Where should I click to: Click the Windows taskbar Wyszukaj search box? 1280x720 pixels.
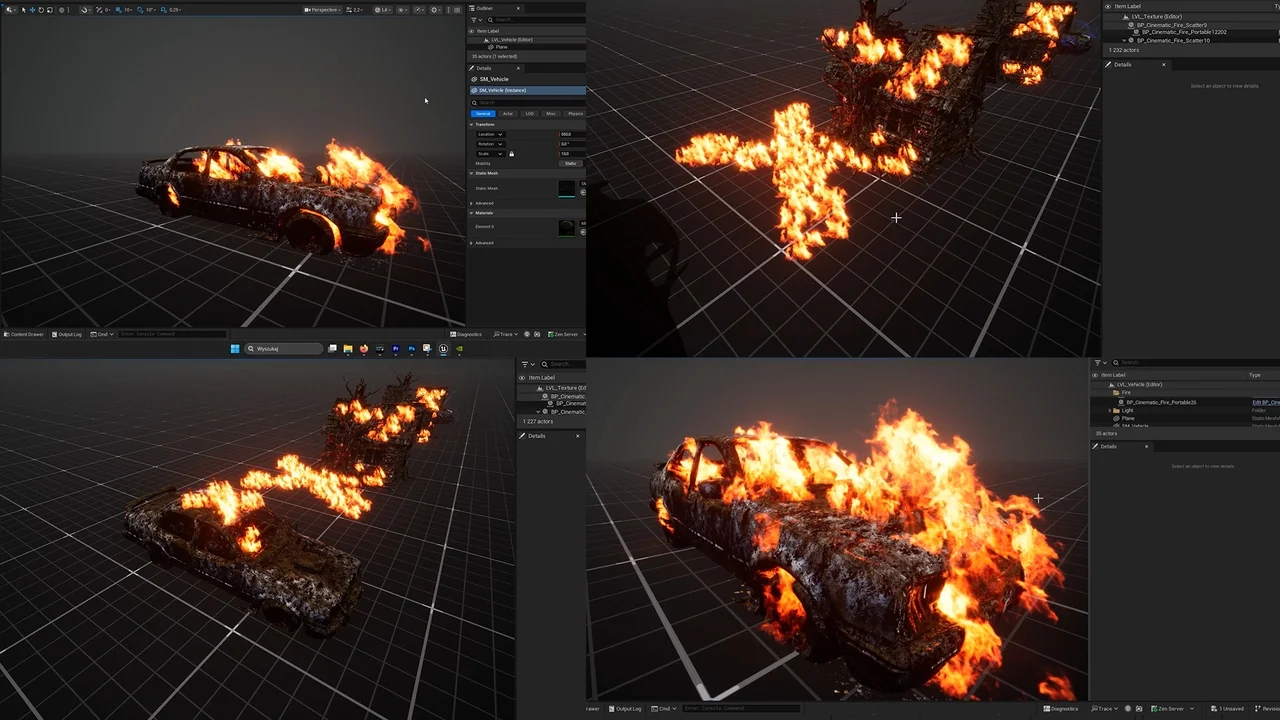pyautogui.click(x=284, y=349)
